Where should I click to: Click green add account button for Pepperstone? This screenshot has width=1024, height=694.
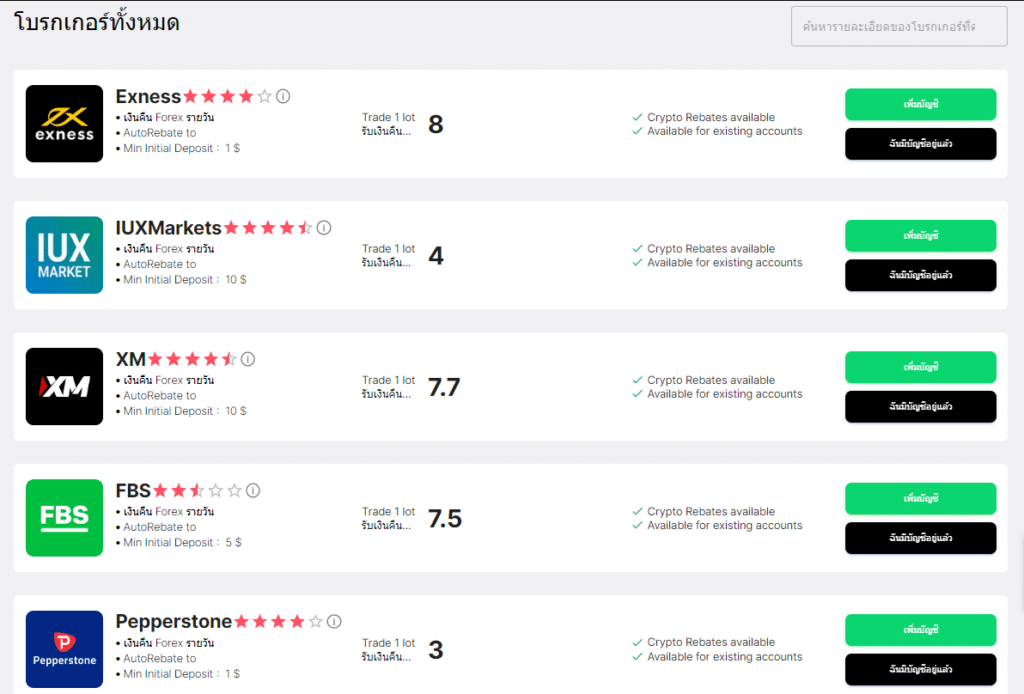[920, 630]
